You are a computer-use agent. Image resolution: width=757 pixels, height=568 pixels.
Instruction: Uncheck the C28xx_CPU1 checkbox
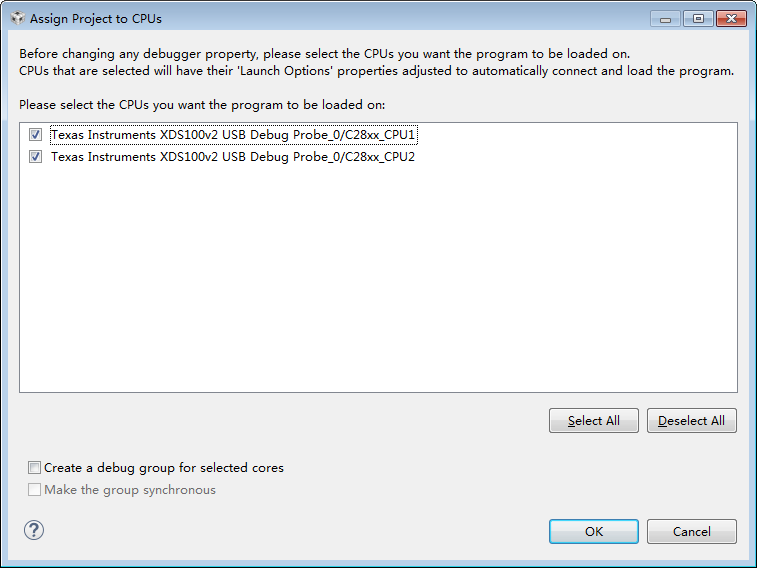point(36,135)
